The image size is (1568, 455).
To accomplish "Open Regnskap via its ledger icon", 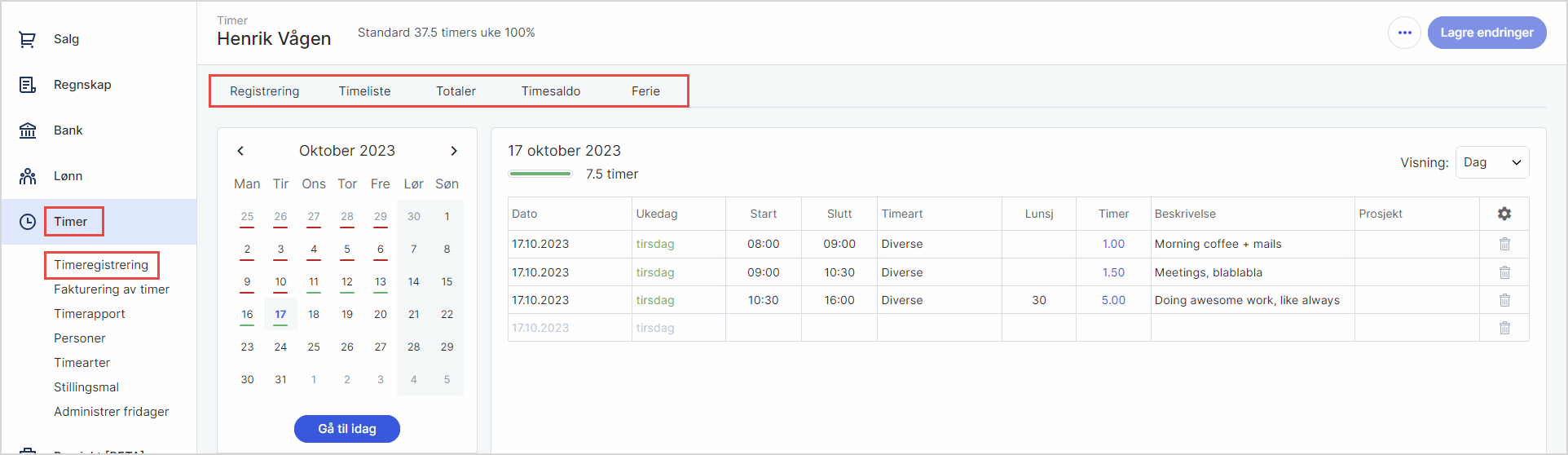I will coord(28,85).
